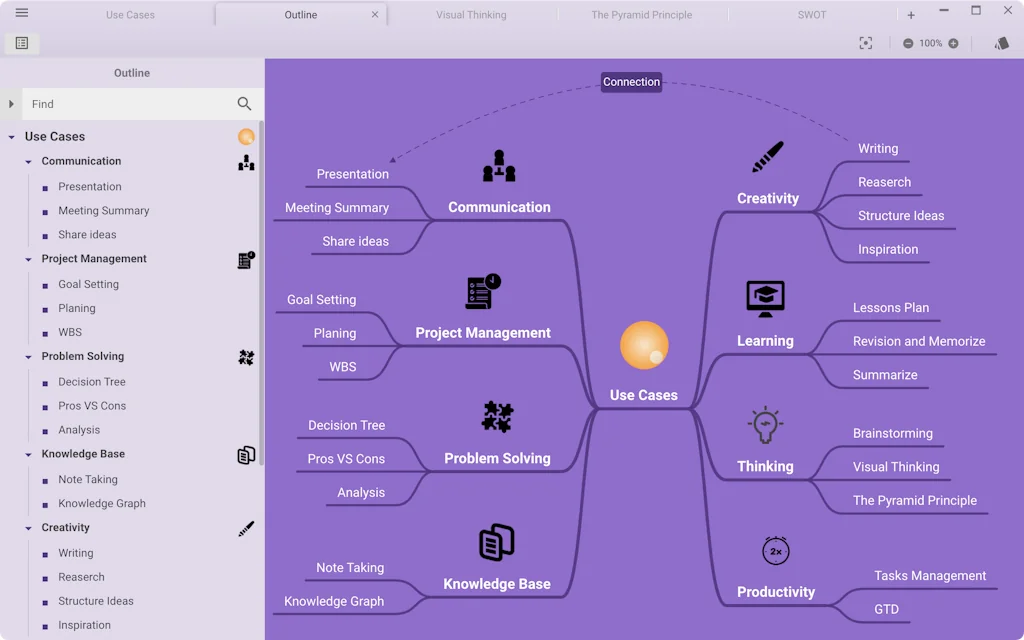Viewport: 1024px width, 640px height.
Task: Click the Problem Solving puzzle icon
Action: point(498,417)
